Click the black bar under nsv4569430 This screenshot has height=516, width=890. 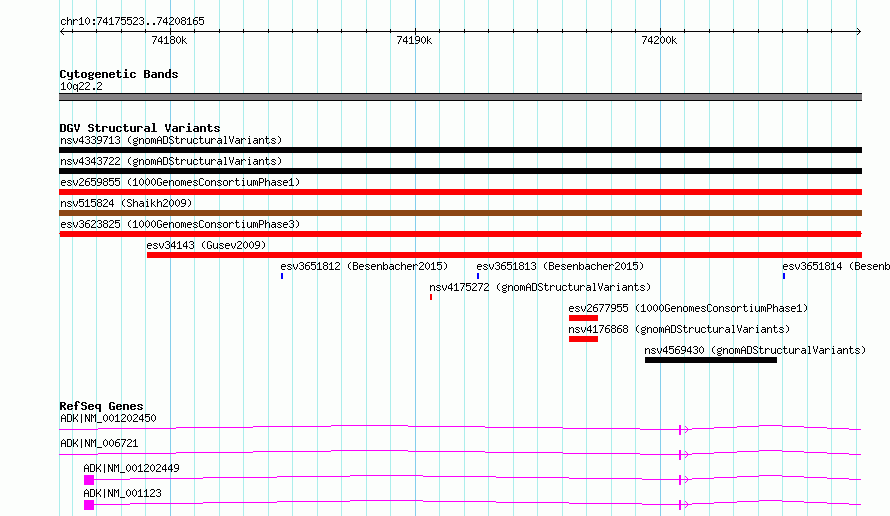(711, 360)
